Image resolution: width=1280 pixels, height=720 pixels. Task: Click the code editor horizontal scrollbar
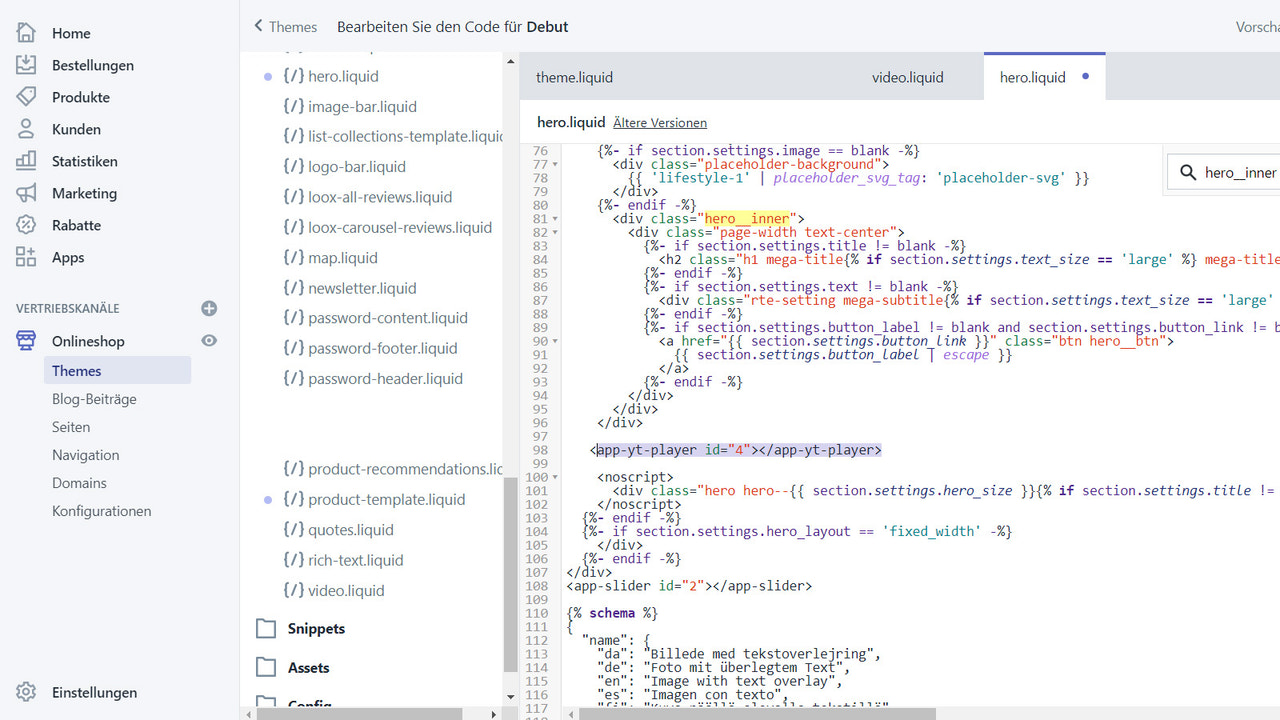[757, 714]
